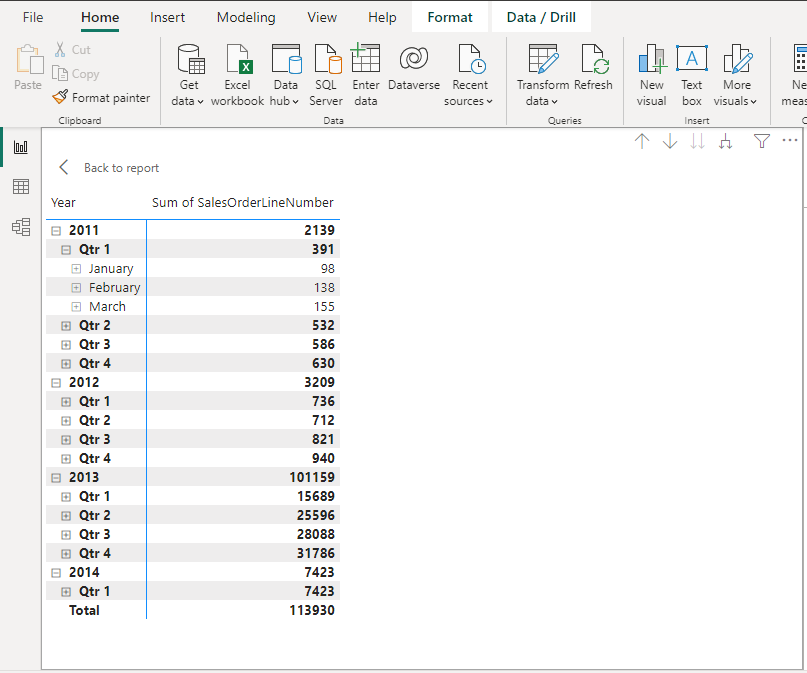The height and width of the screenshot is (673, 807).
Task: Collapse the 2011 year row
Action: pyautogui.click(x=56, y=231)
